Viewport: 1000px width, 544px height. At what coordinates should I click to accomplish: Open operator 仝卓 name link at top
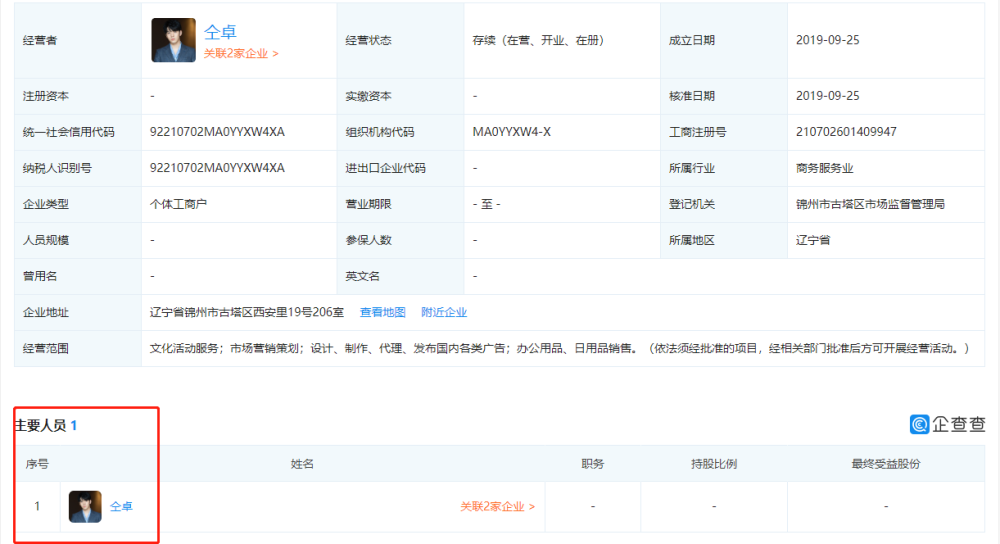220,31
